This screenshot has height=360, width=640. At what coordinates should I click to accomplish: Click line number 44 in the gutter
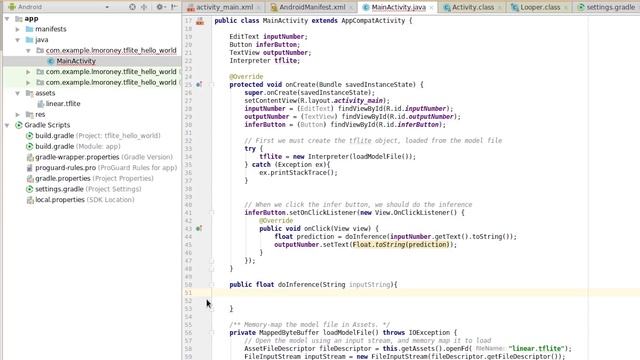(188, 237)
